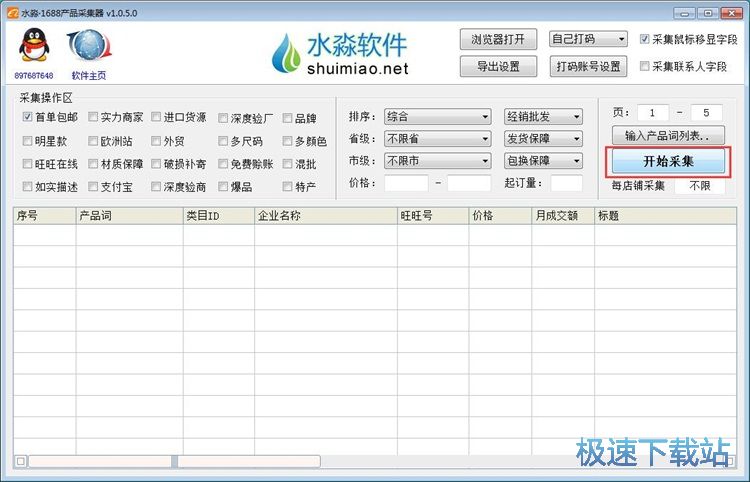Click the scrollbar left arrow button

[21, 461]
